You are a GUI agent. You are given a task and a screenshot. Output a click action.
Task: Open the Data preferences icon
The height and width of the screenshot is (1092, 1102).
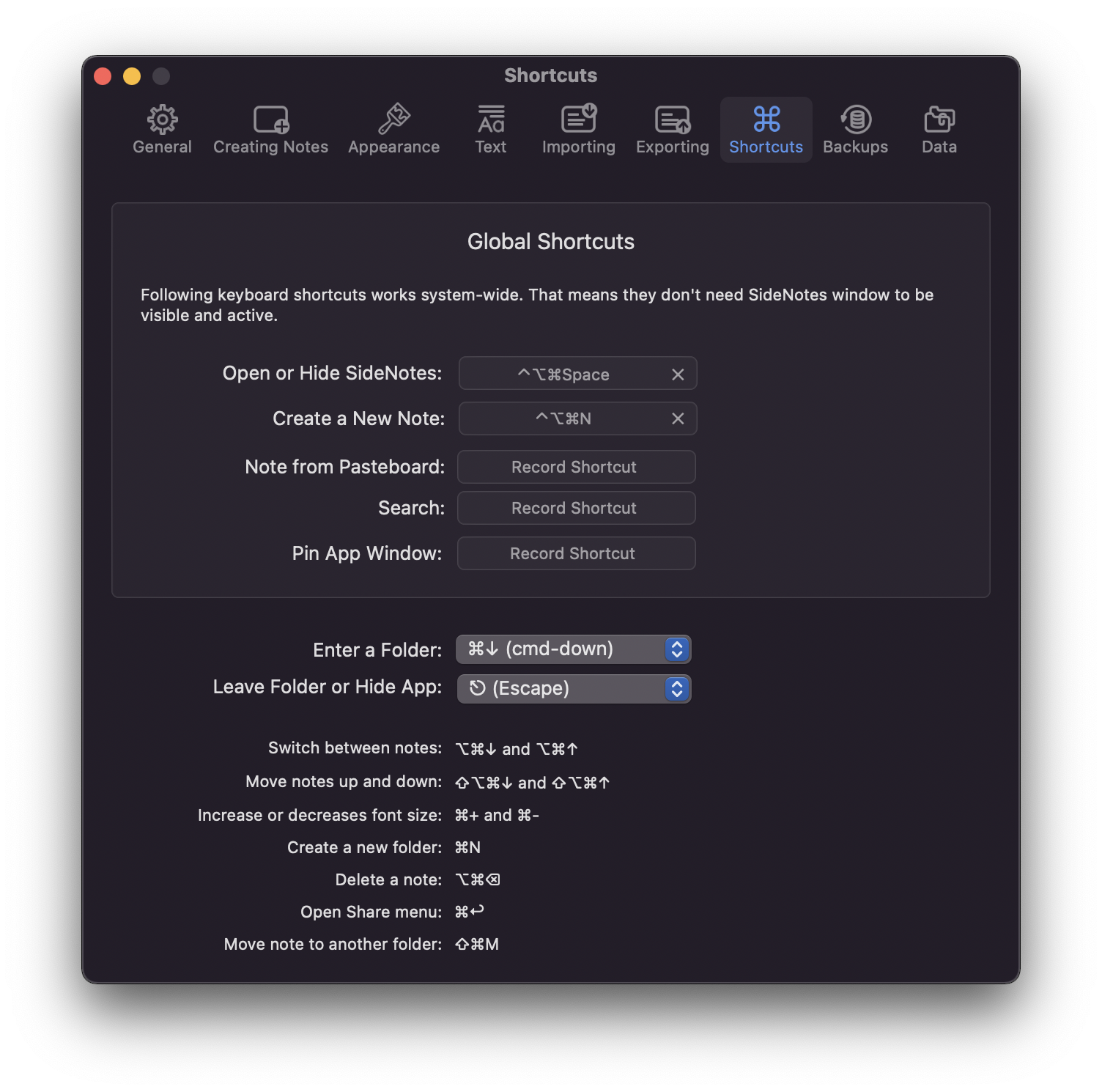point(939,119)
